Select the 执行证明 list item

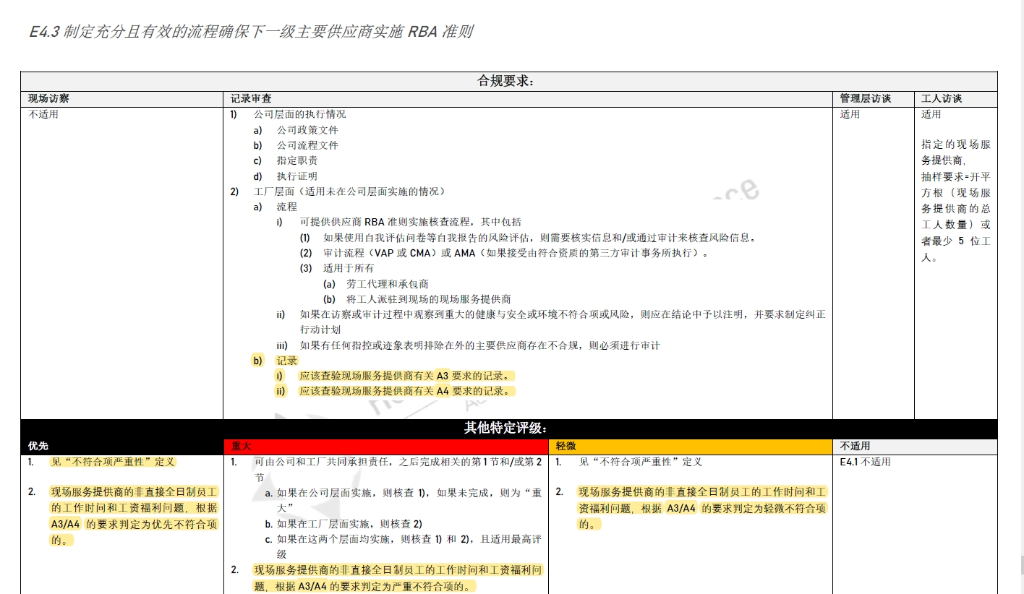[x=297, y=176]
